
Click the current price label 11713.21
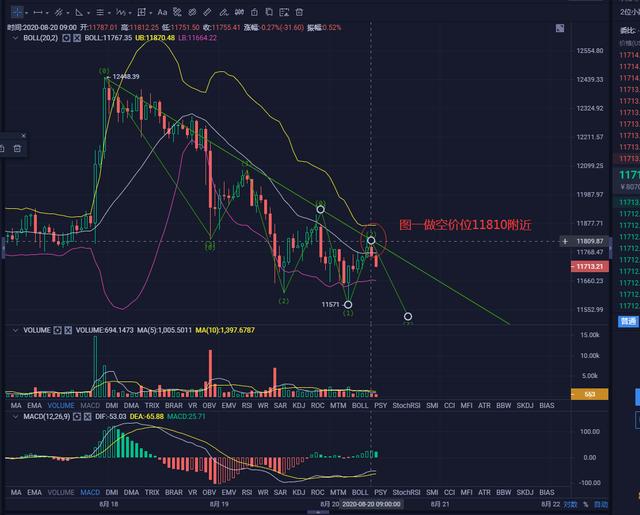coord(589,266)
